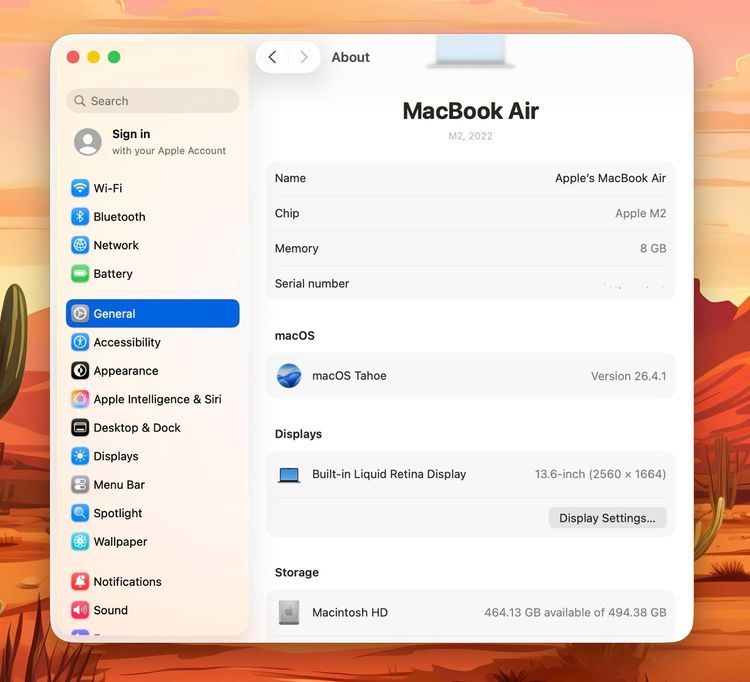Click the Appearance icon in sidebar
Screen dimensions: 750x682
pyautogui.click(x=80, y=371)
